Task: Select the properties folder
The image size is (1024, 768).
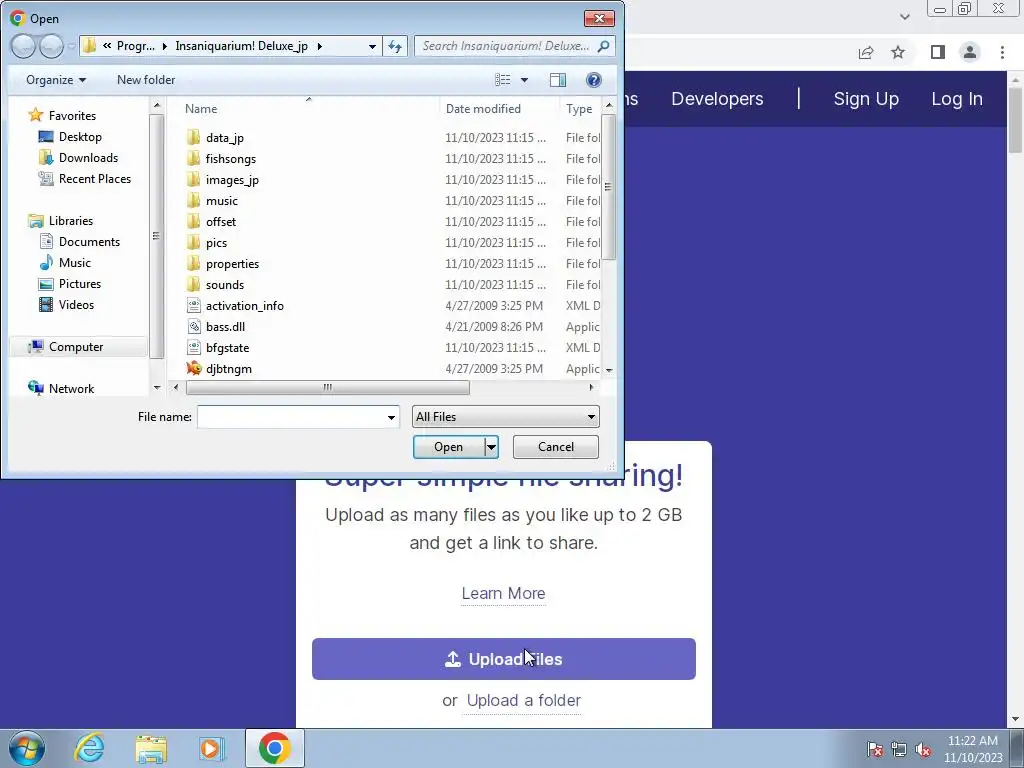Action: click(232, 264)
